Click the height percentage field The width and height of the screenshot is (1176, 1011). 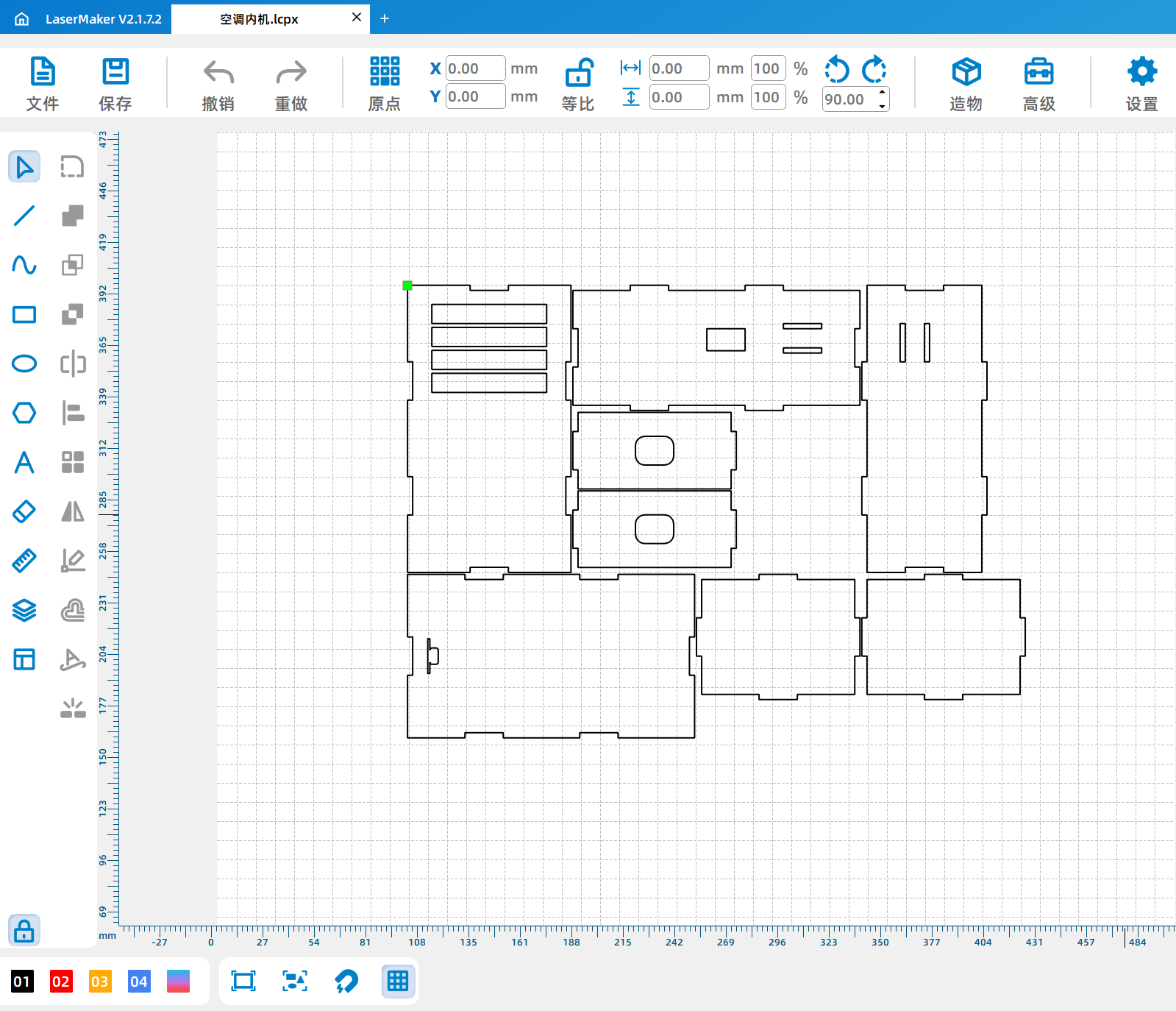768,97
